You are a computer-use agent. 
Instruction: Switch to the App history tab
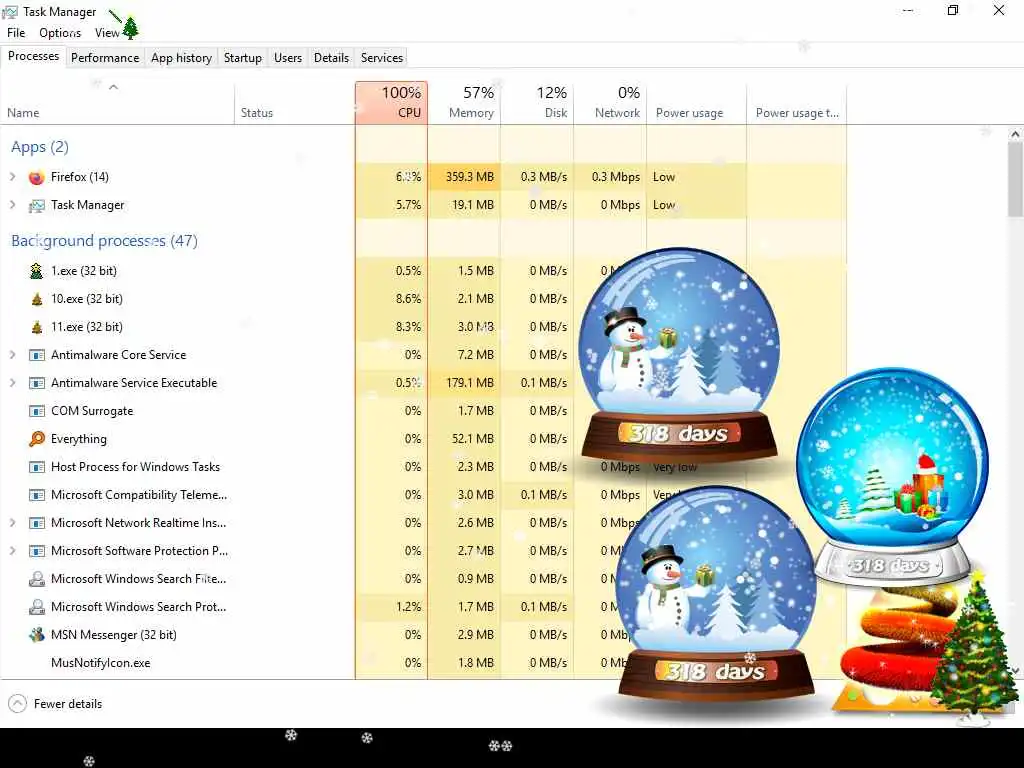pyautogui.click(x=182, y=57)
